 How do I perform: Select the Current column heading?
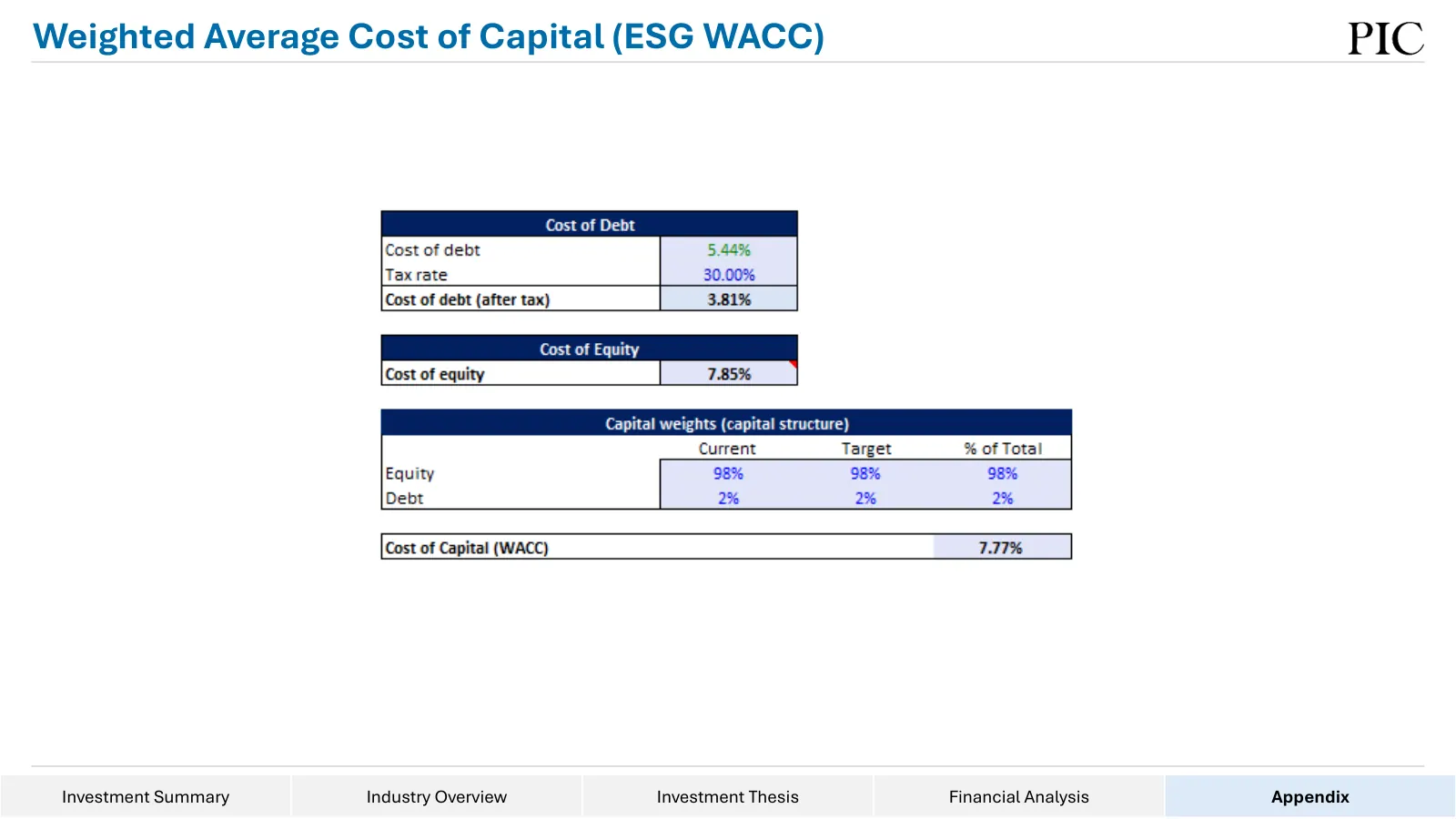click(727, 449)
